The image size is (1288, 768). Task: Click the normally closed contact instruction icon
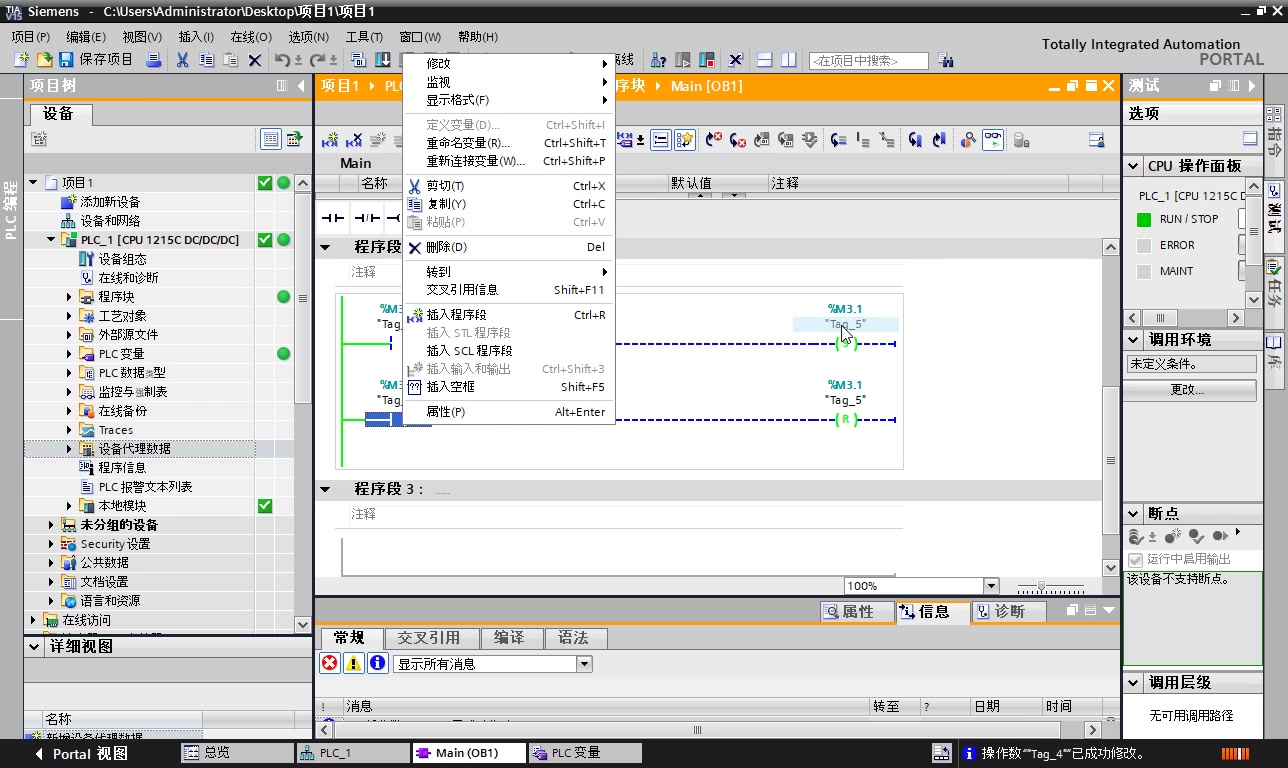[x=367, y=218]
